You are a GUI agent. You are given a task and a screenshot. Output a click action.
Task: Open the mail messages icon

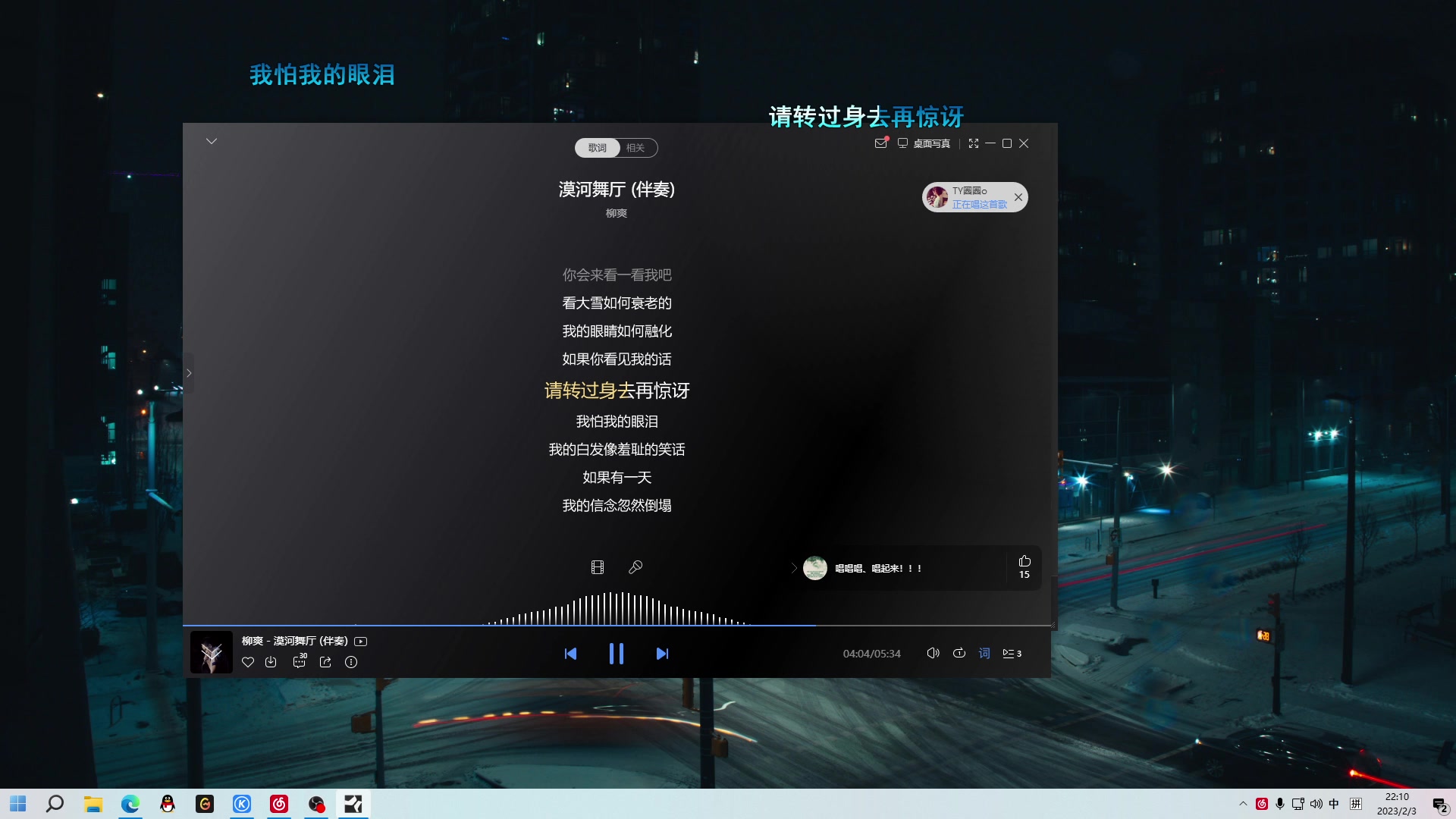880,143
